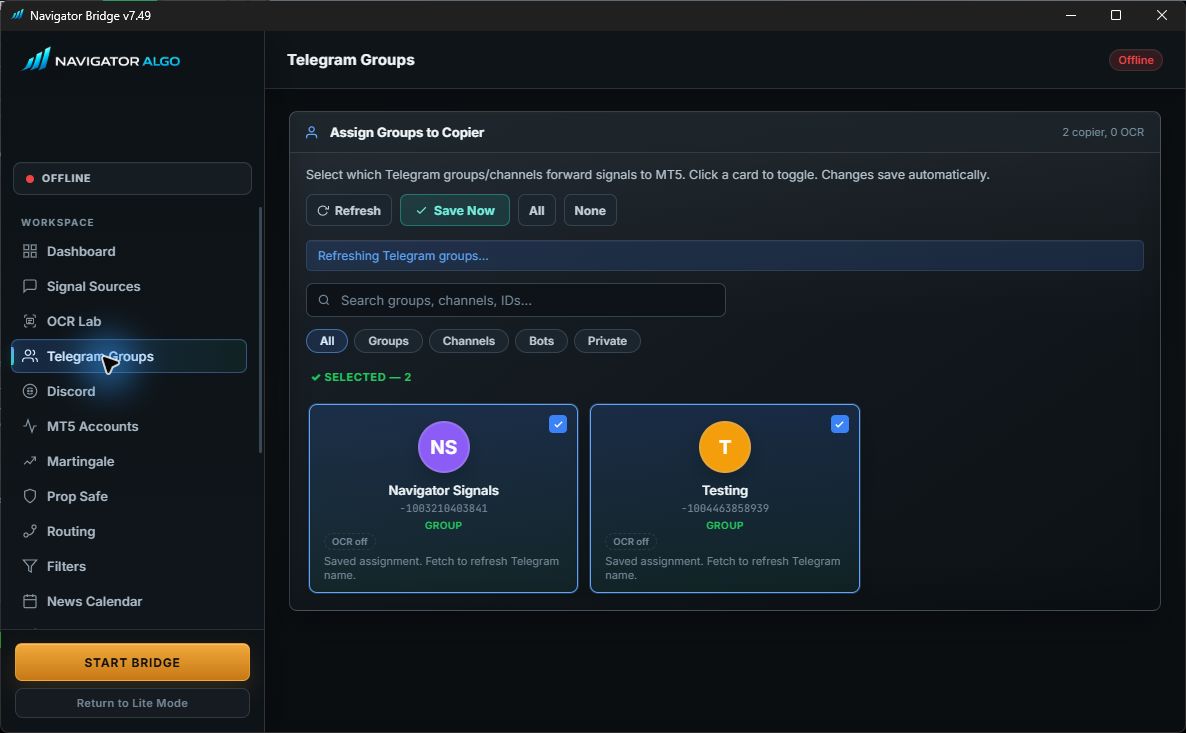Click the Discord icon in sidebar
Image resolution: width=1186 pixels, height=733 pixels.
[x=29, y=391]
